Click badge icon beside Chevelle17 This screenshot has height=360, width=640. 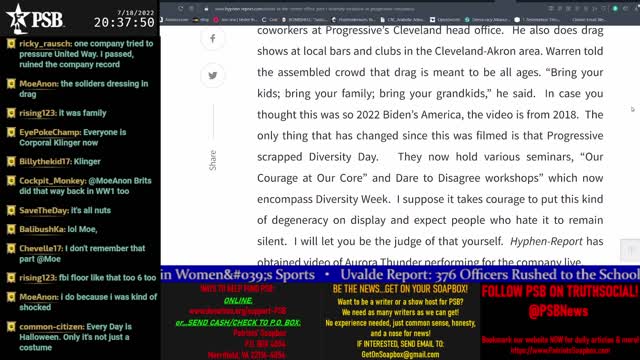(11, 249)
